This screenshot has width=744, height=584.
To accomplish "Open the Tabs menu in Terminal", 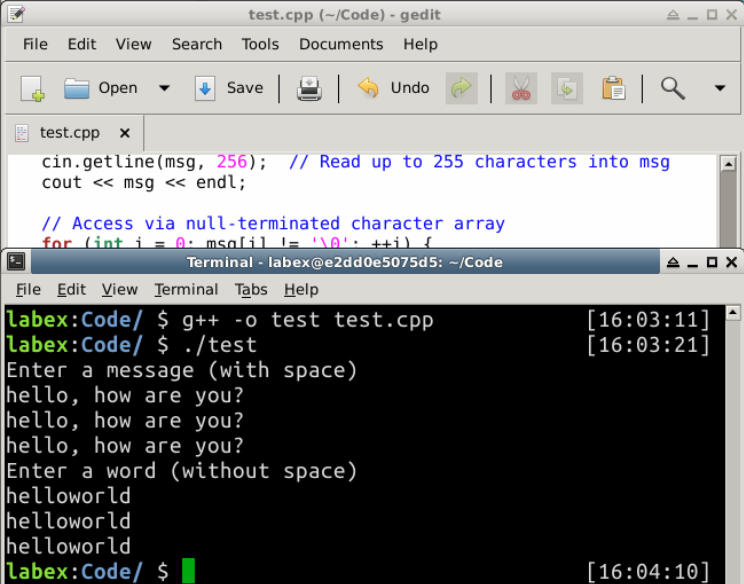I will [x=251, y=289].
